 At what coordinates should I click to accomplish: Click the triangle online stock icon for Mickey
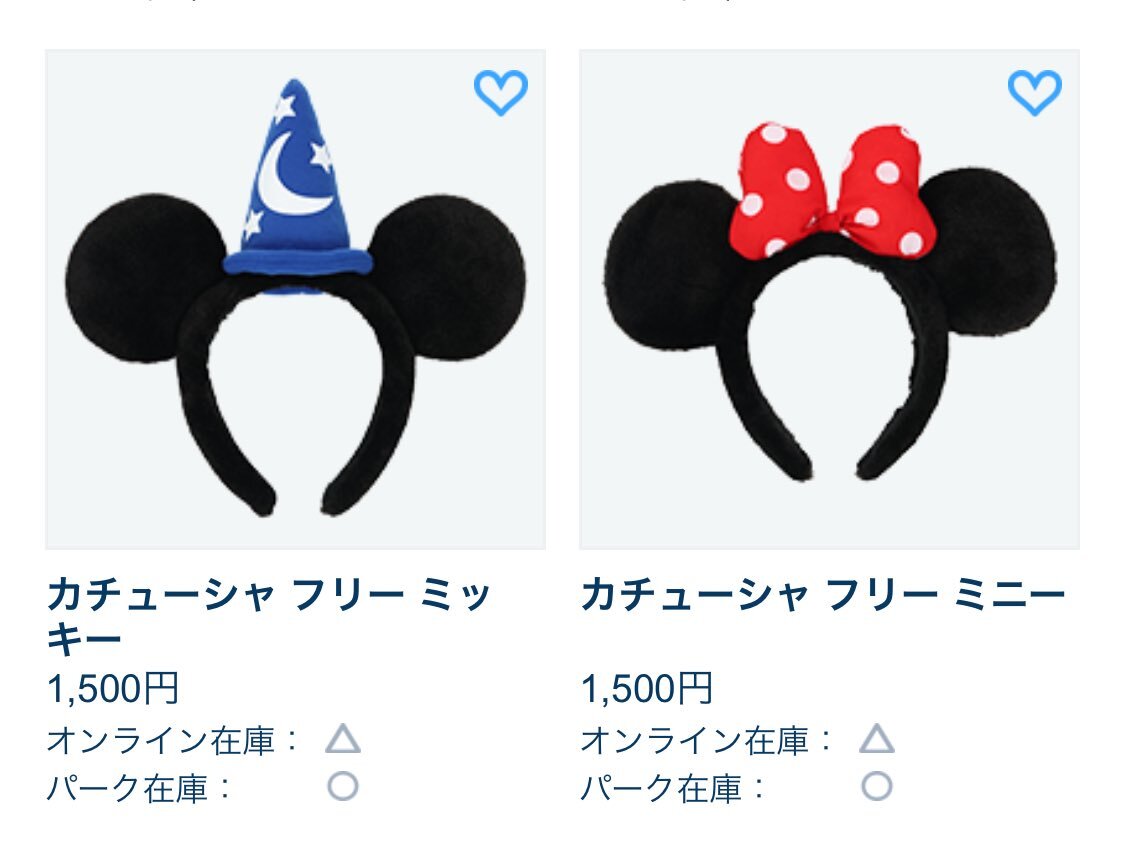point(343,739)
